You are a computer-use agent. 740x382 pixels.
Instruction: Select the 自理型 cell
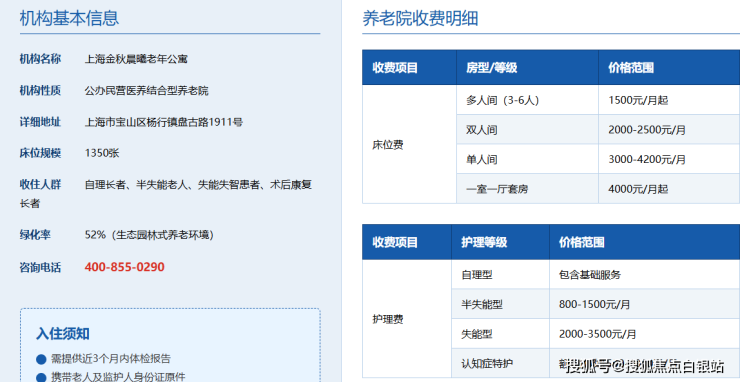(500, 274)
